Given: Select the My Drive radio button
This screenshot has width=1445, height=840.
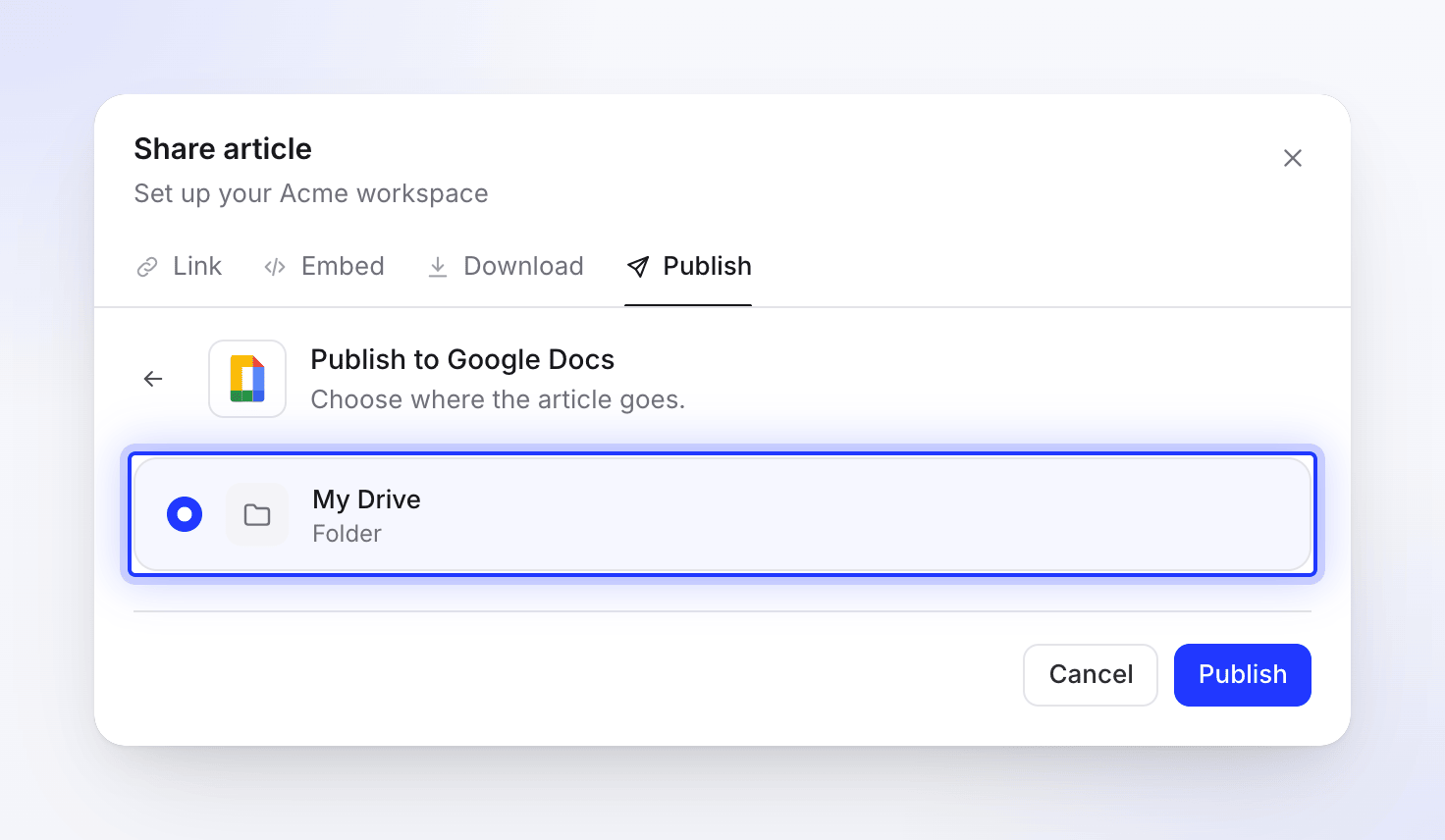Looking at the screenshot, I should pyautogui.click(x=185, y=514).
